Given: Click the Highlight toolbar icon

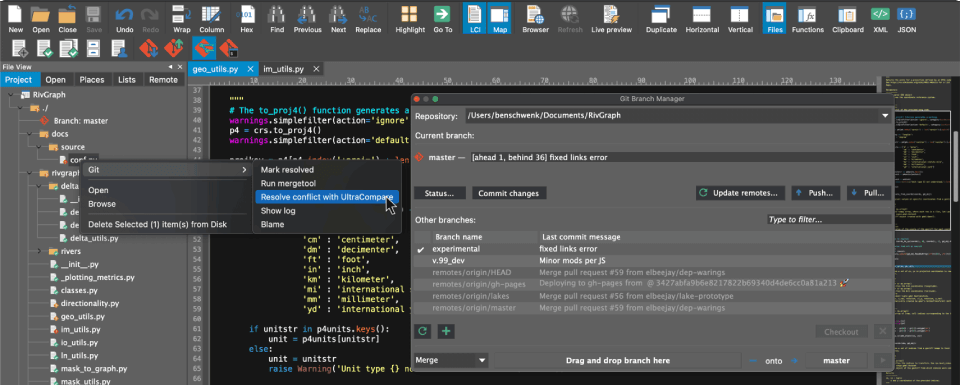Looking at the screenshot, I should coord(410,19).
